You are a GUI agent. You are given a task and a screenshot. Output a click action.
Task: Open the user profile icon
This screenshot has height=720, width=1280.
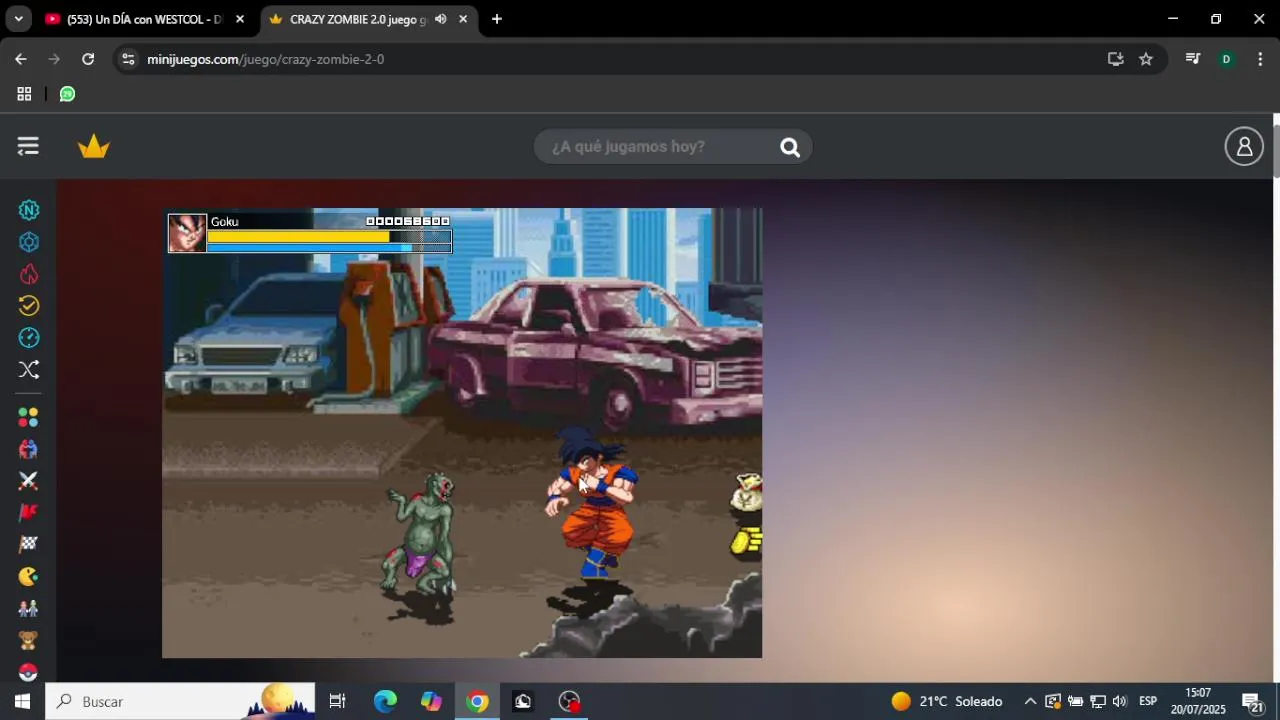[x=1244, y=147]
